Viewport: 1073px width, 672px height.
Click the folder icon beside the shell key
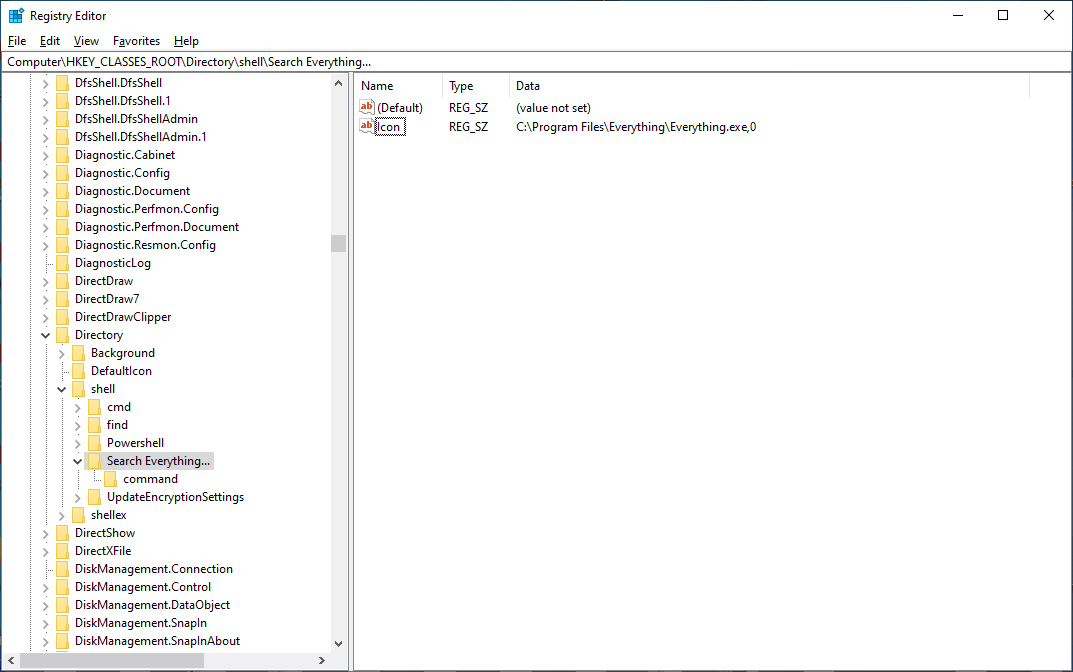[78, 388]
